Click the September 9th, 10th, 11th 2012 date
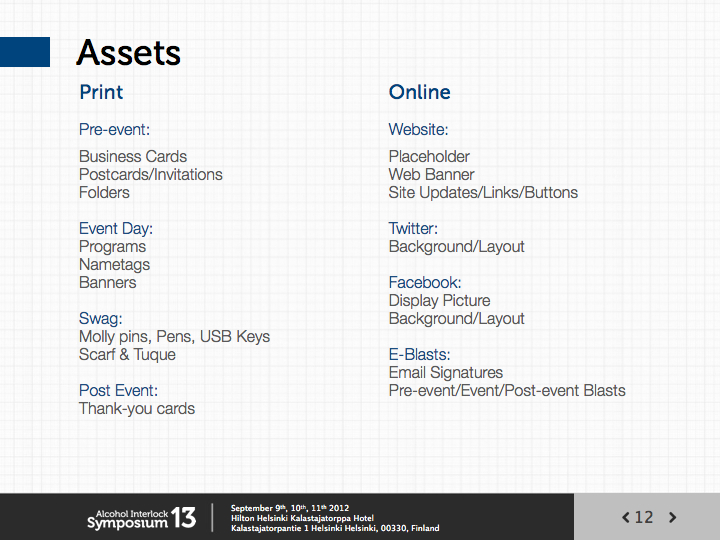Screen dimensions: 720x540 (x=290, y=508)
